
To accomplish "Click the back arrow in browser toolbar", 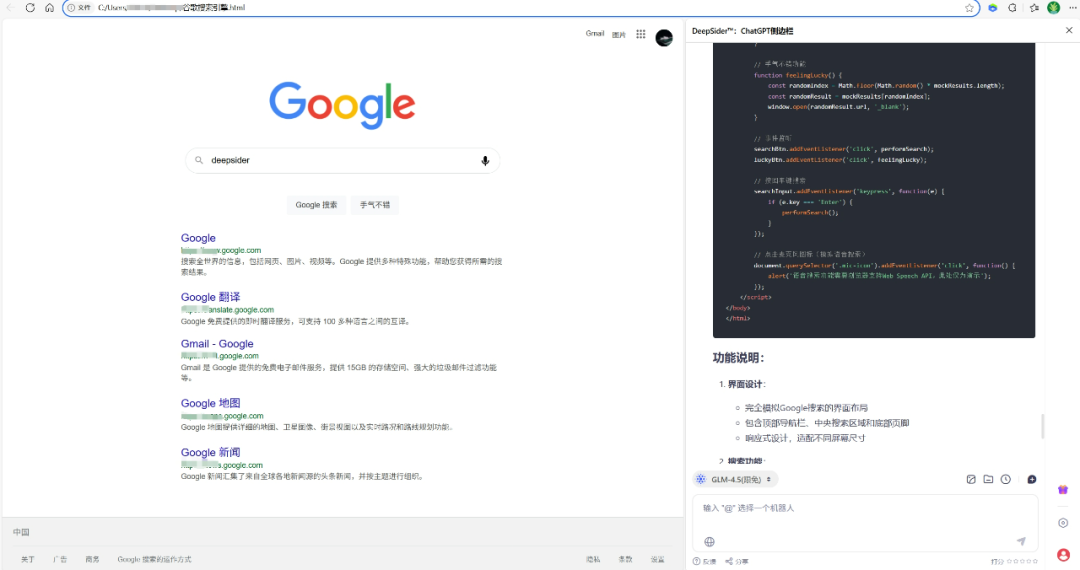I will [x=10, y=8].
